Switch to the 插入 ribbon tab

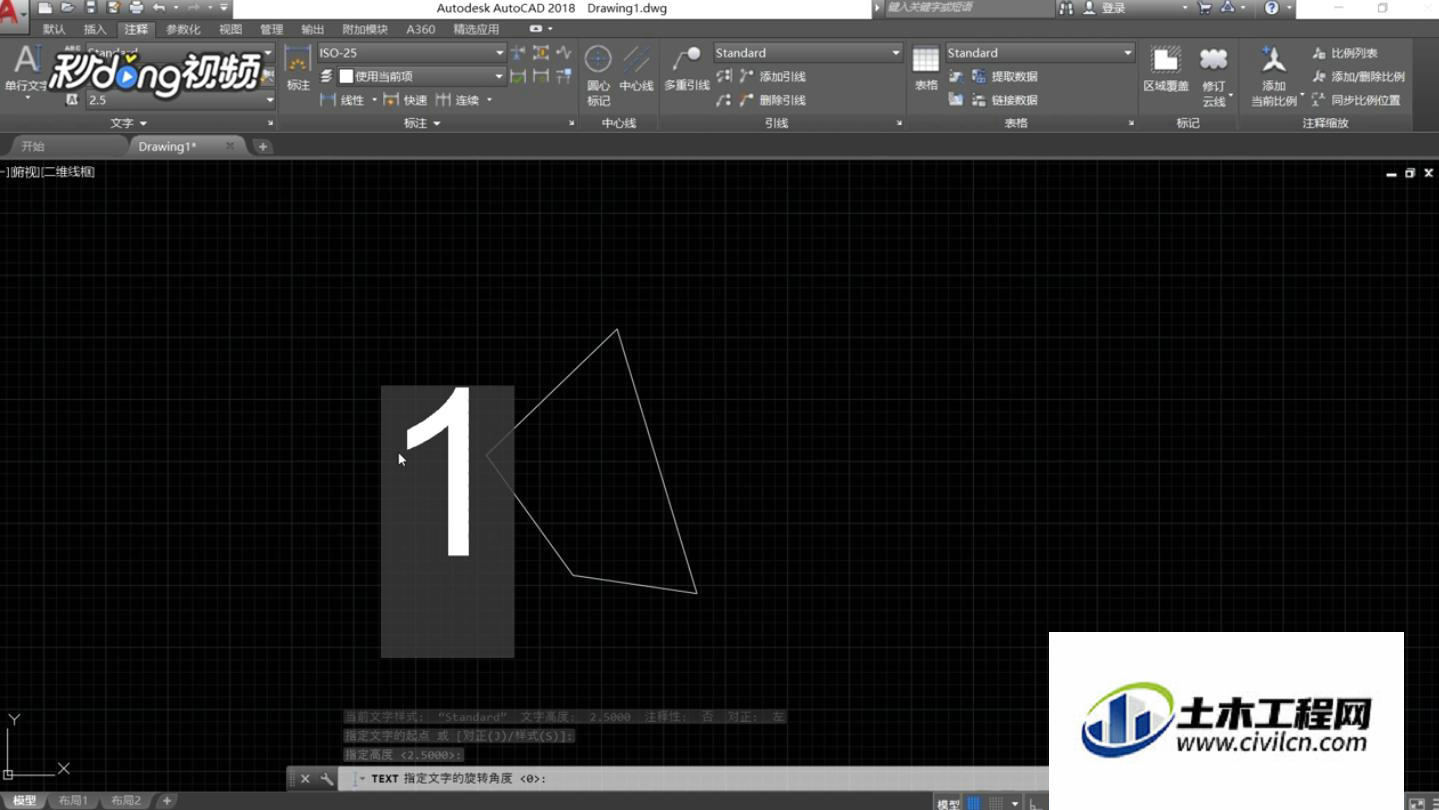coord(95,30)
